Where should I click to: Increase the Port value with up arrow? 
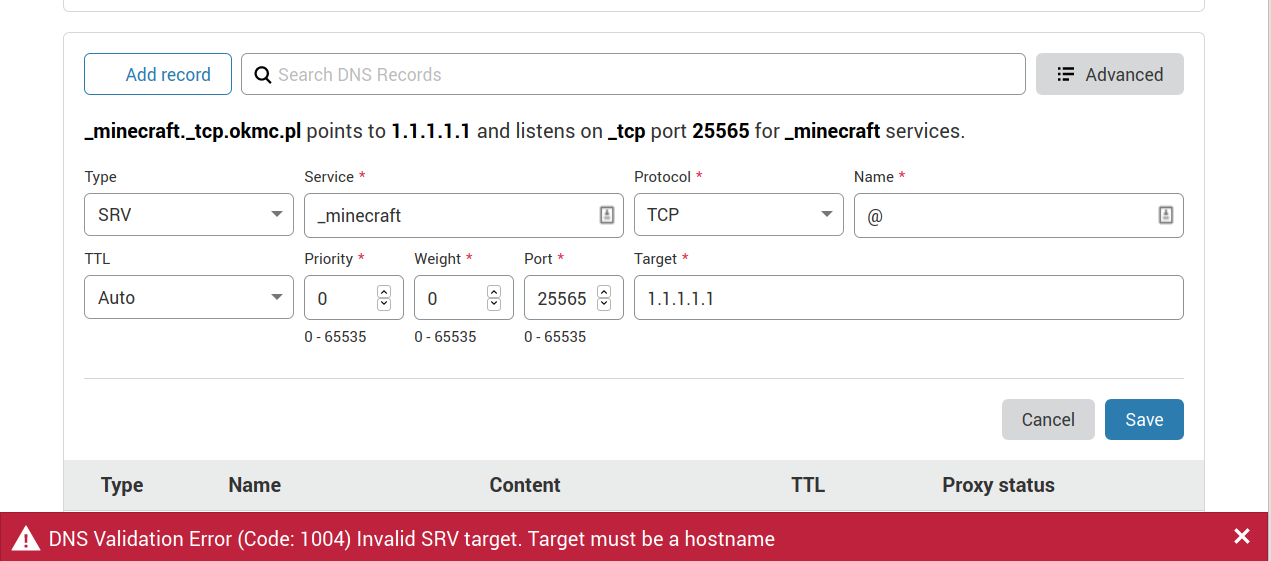[x=604, y=292]
